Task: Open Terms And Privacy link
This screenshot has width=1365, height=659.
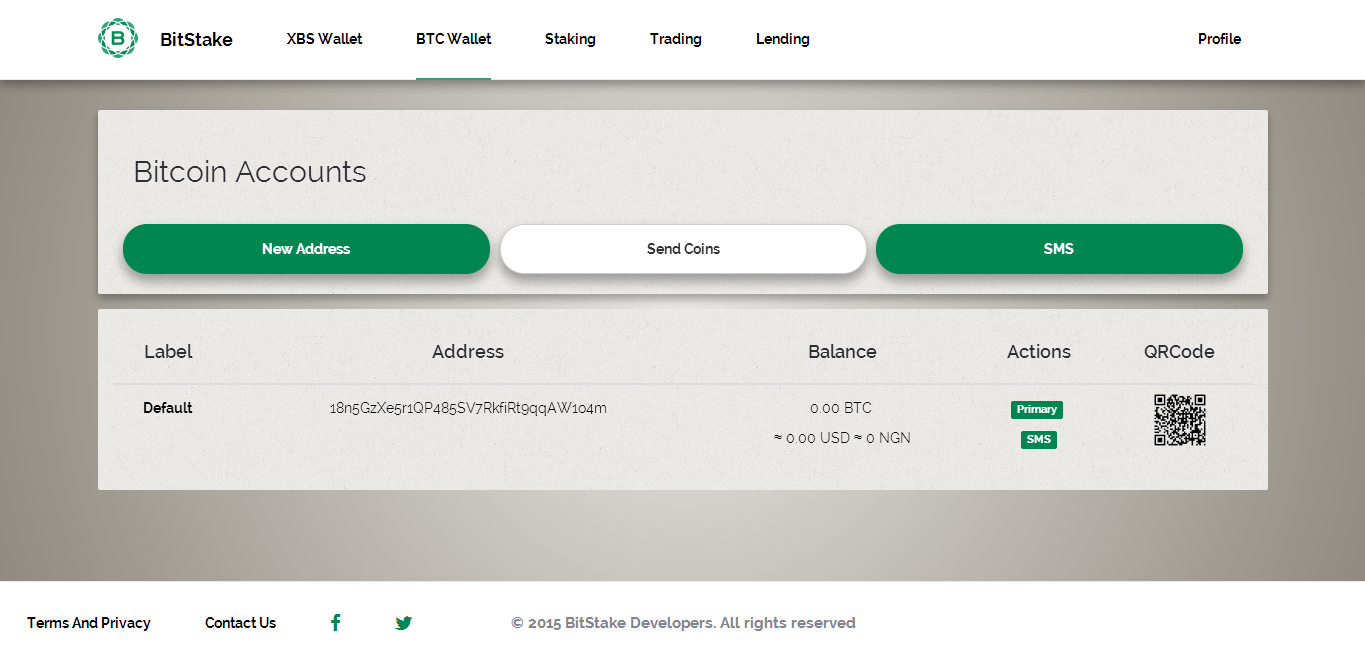Action: [x=89, y=623]
